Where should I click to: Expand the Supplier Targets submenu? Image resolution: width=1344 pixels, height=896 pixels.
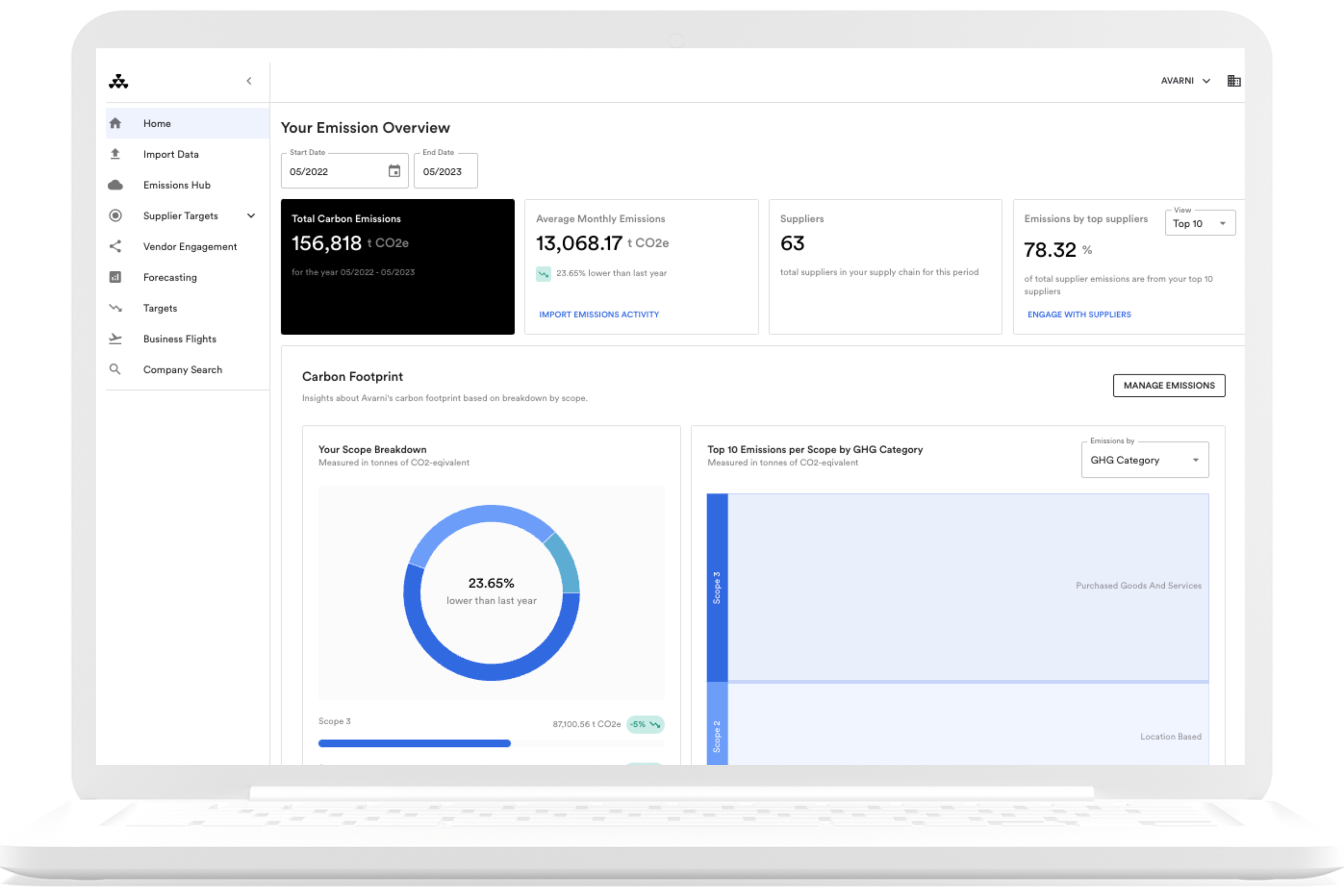pyautogui.click(x=251, y=215)
